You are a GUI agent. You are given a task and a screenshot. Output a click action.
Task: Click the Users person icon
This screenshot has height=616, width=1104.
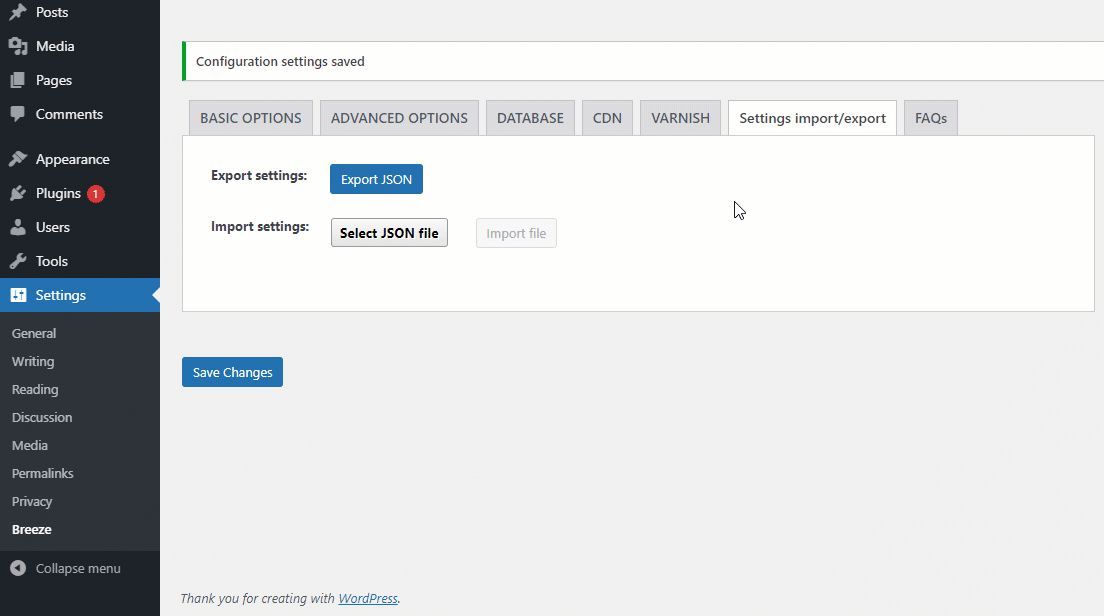coord(18,227)
